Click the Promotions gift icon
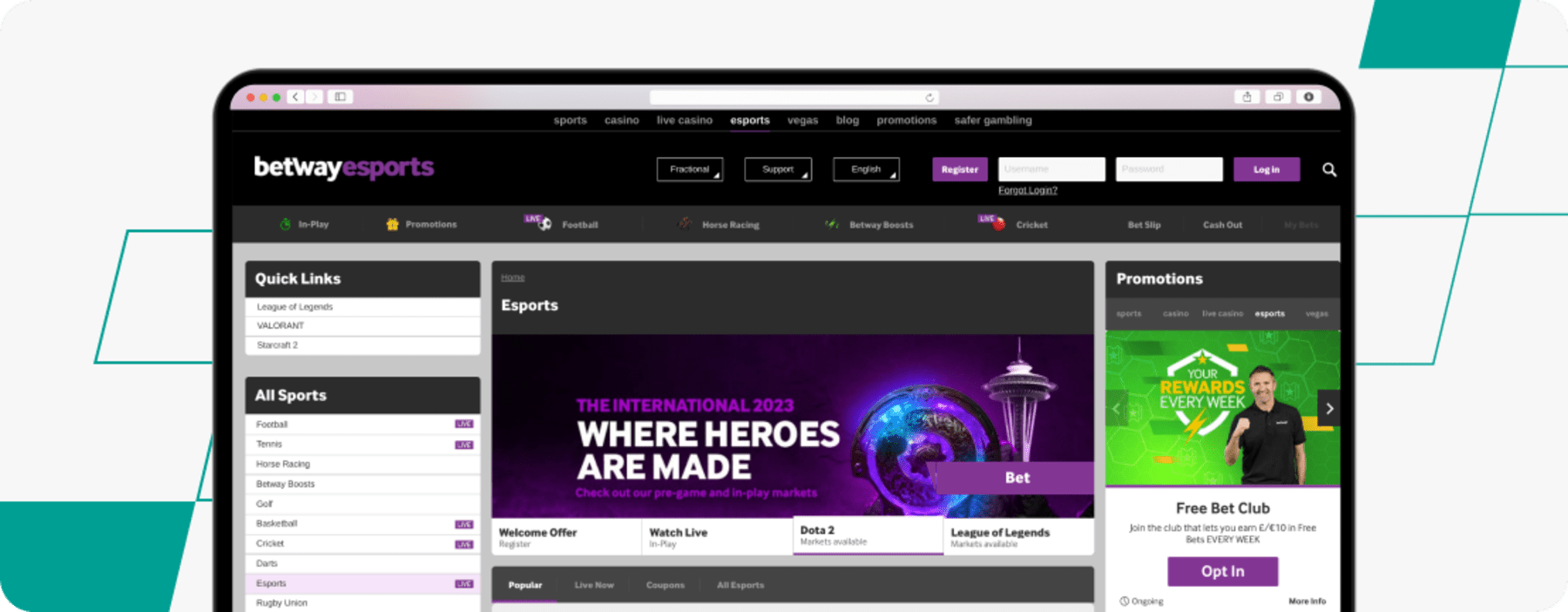1568x612 pixels. click(392, 224)
